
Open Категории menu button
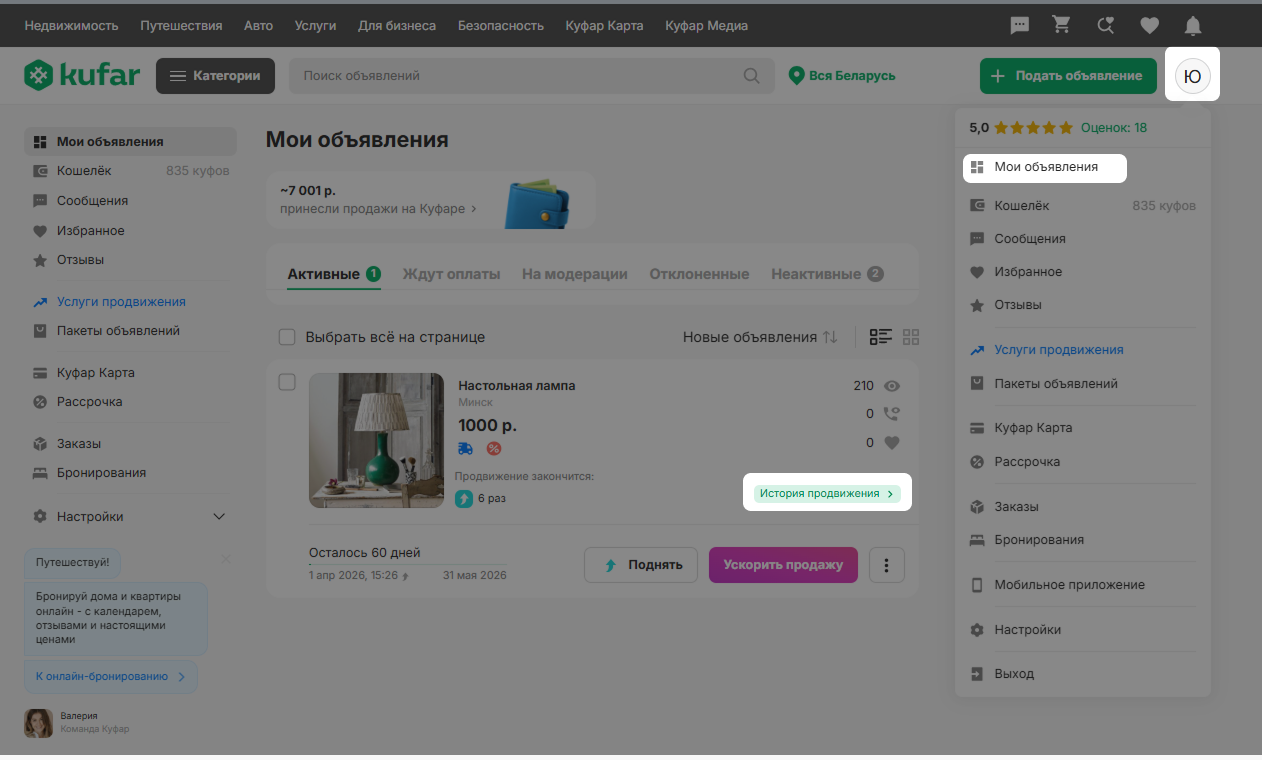215,76
